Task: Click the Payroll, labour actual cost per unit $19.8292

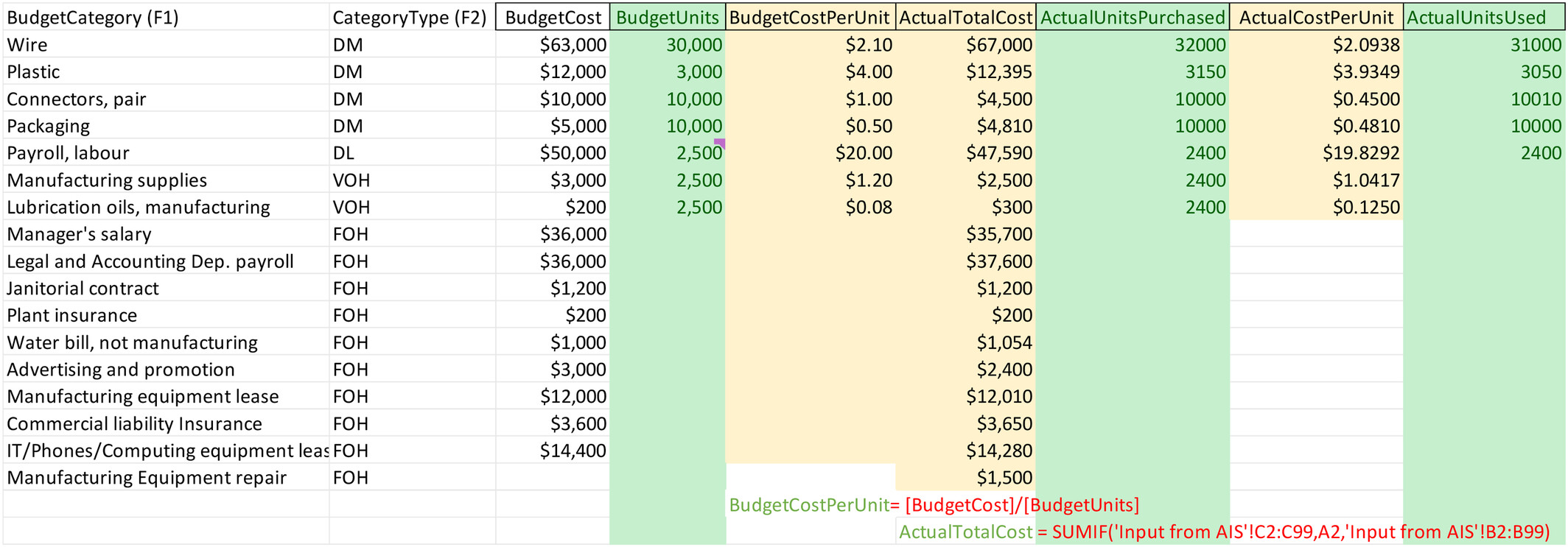Action: coord(1316,152)
